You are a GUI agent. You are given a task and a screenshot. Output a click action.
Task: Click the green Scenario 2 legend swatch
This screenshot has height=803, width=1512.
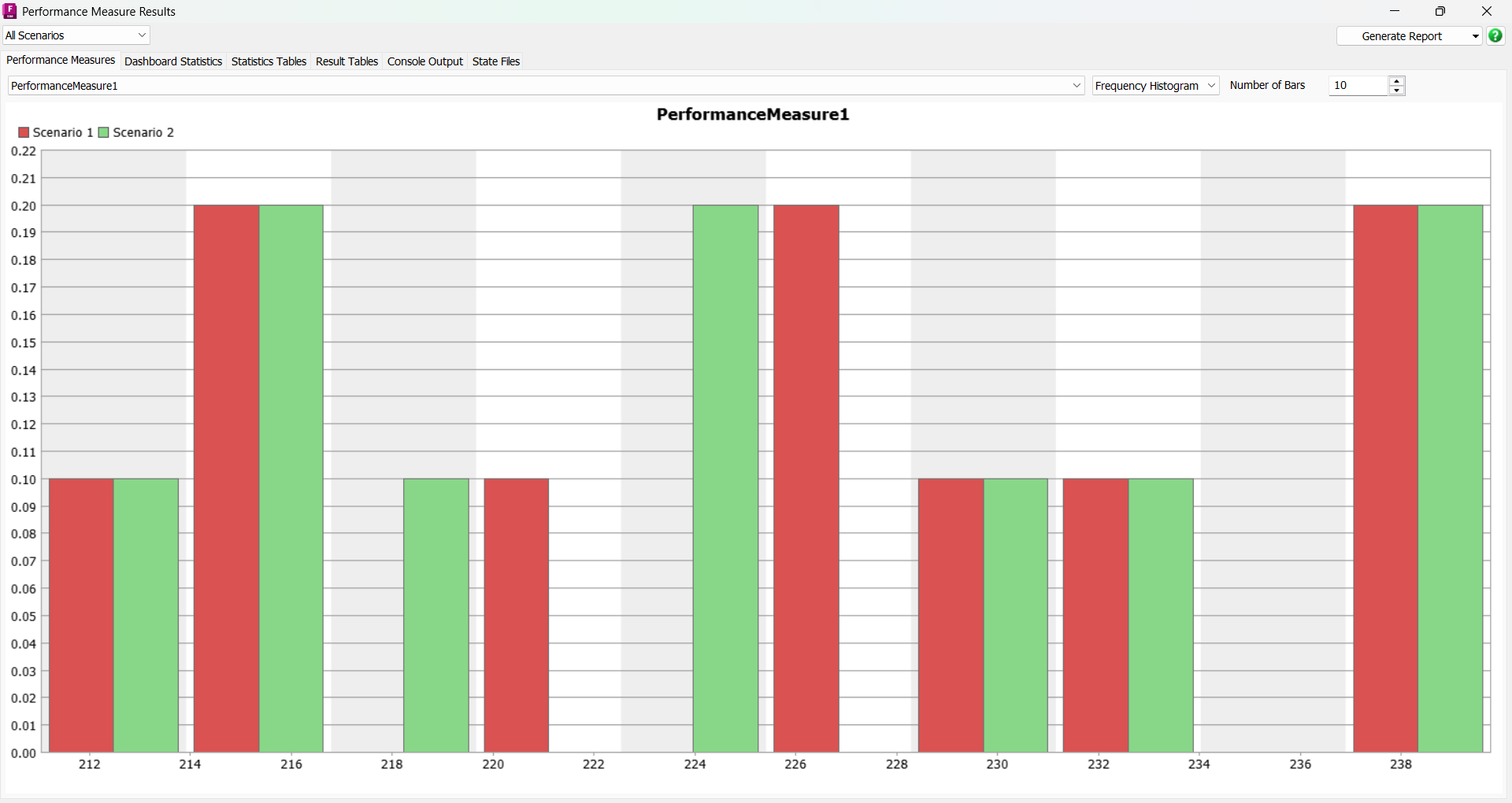(103, 133)
